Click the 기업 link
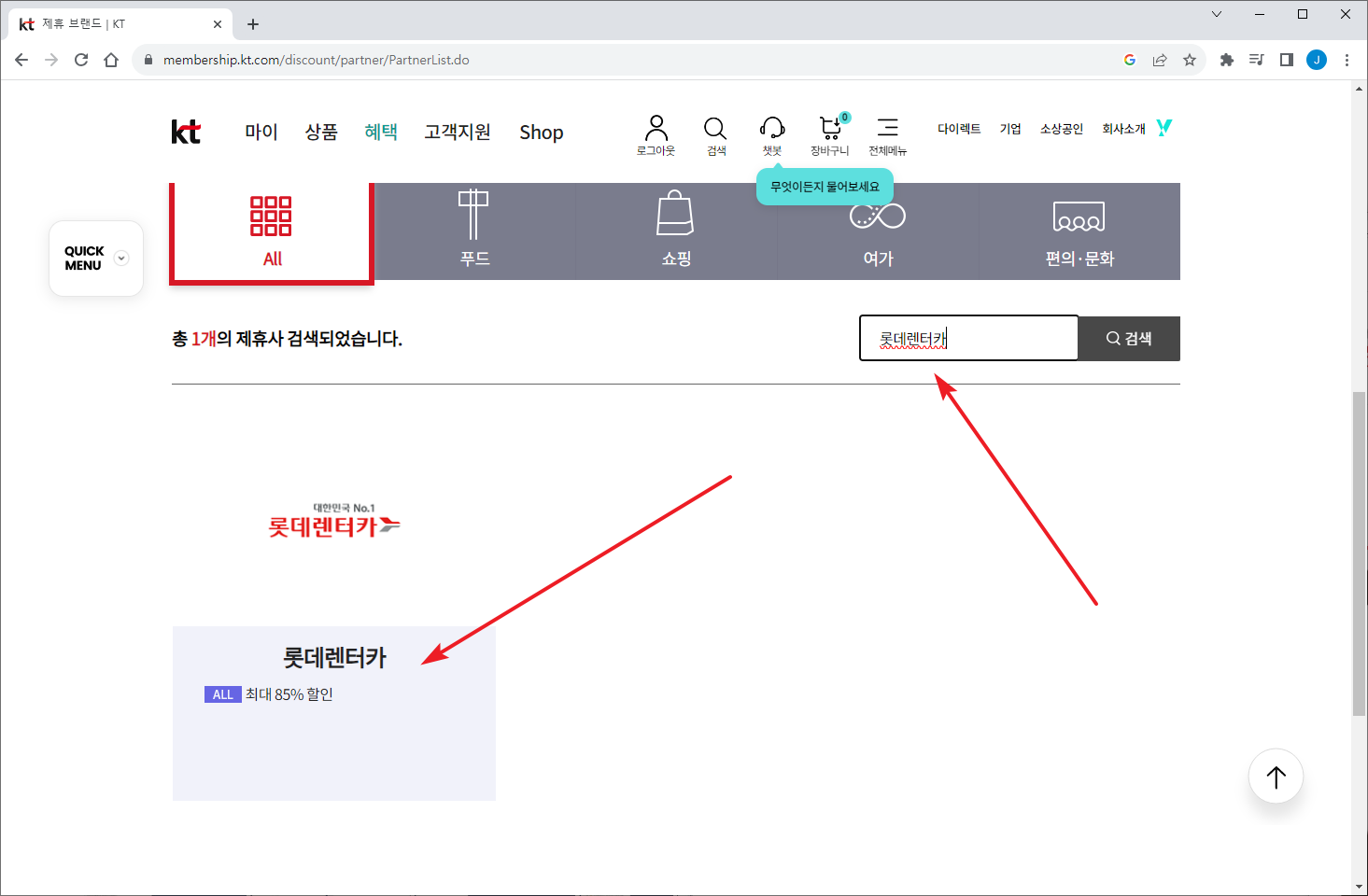The height and width of the screenshot is (896, 1368). click(x=1010, y=129)
